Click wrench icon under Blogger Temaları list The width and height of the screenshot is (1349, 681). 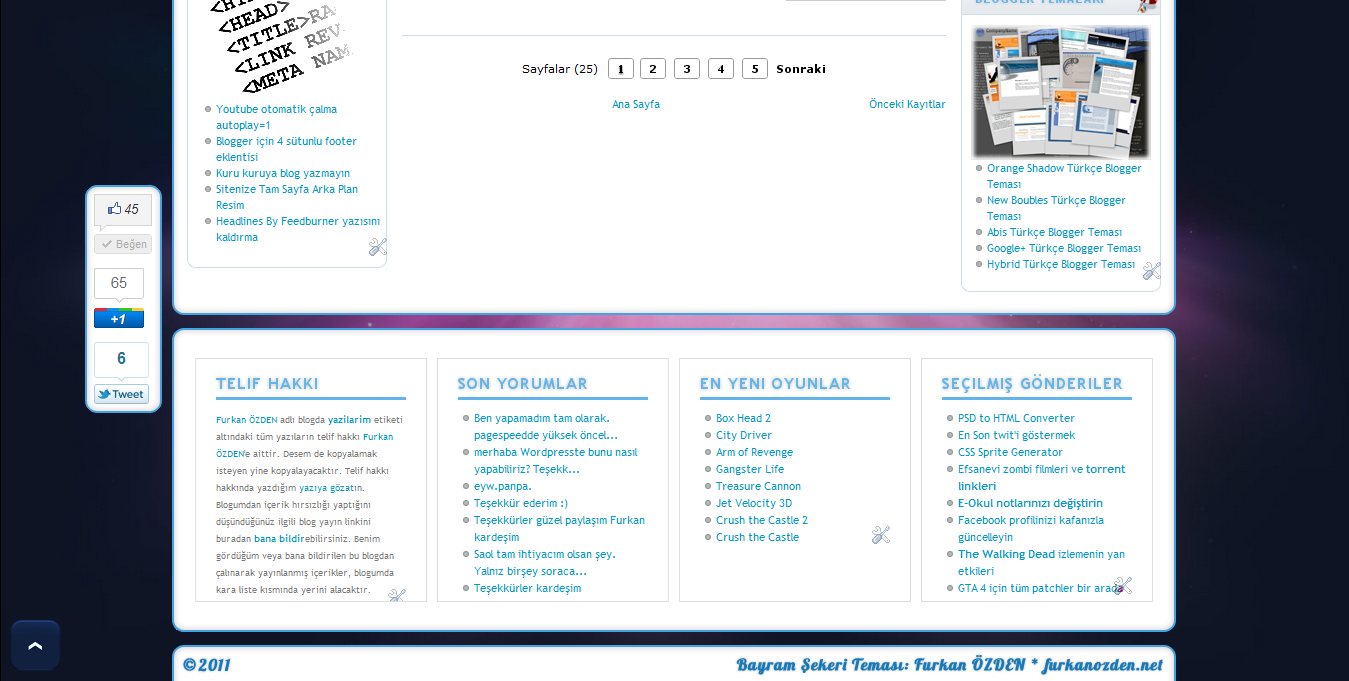coord(1151,270)
